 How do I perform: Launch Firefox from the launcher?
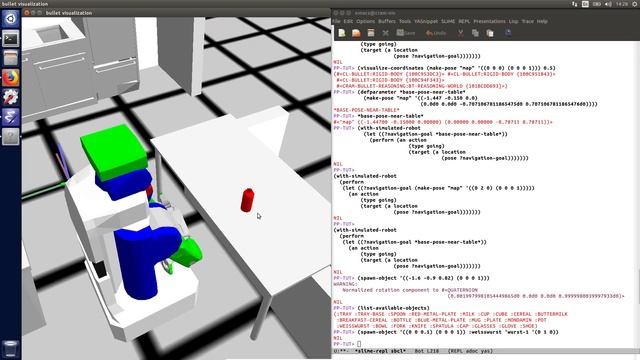coord(11,78)
